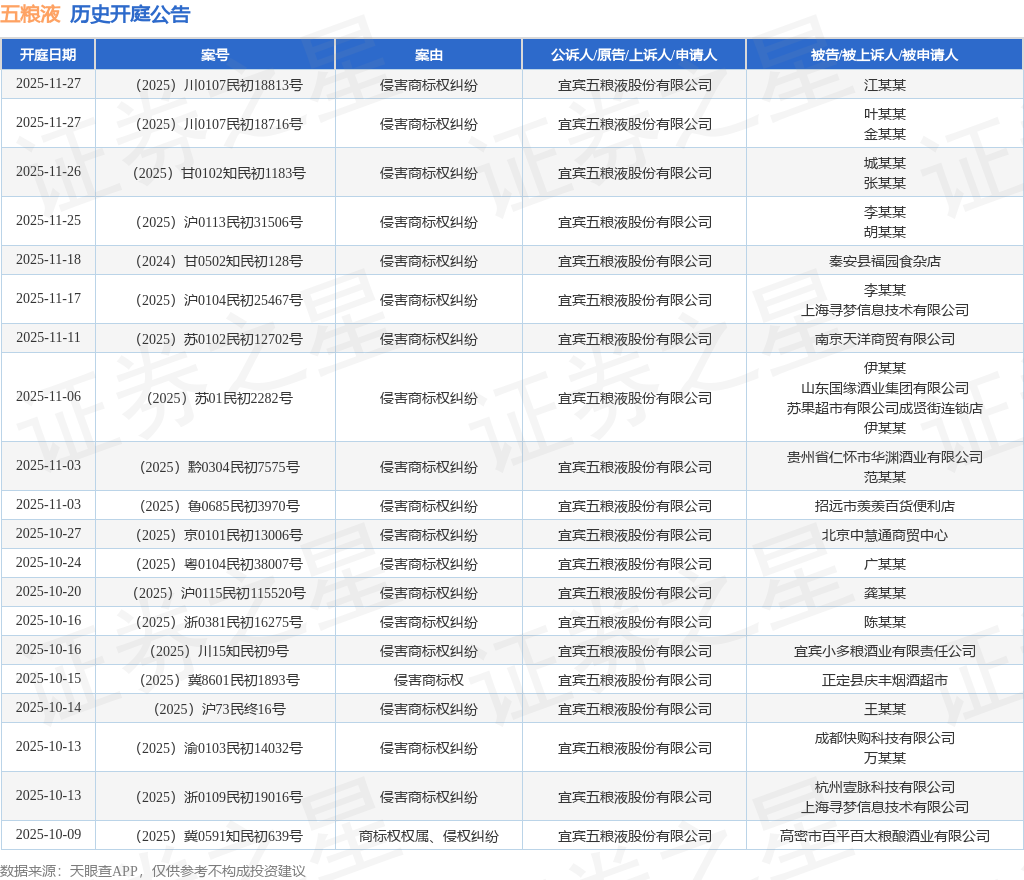The image size is (1024, 880).
Task: Click case number (2025)甘0102知民初1183号
Action: (x=219, y=173)
